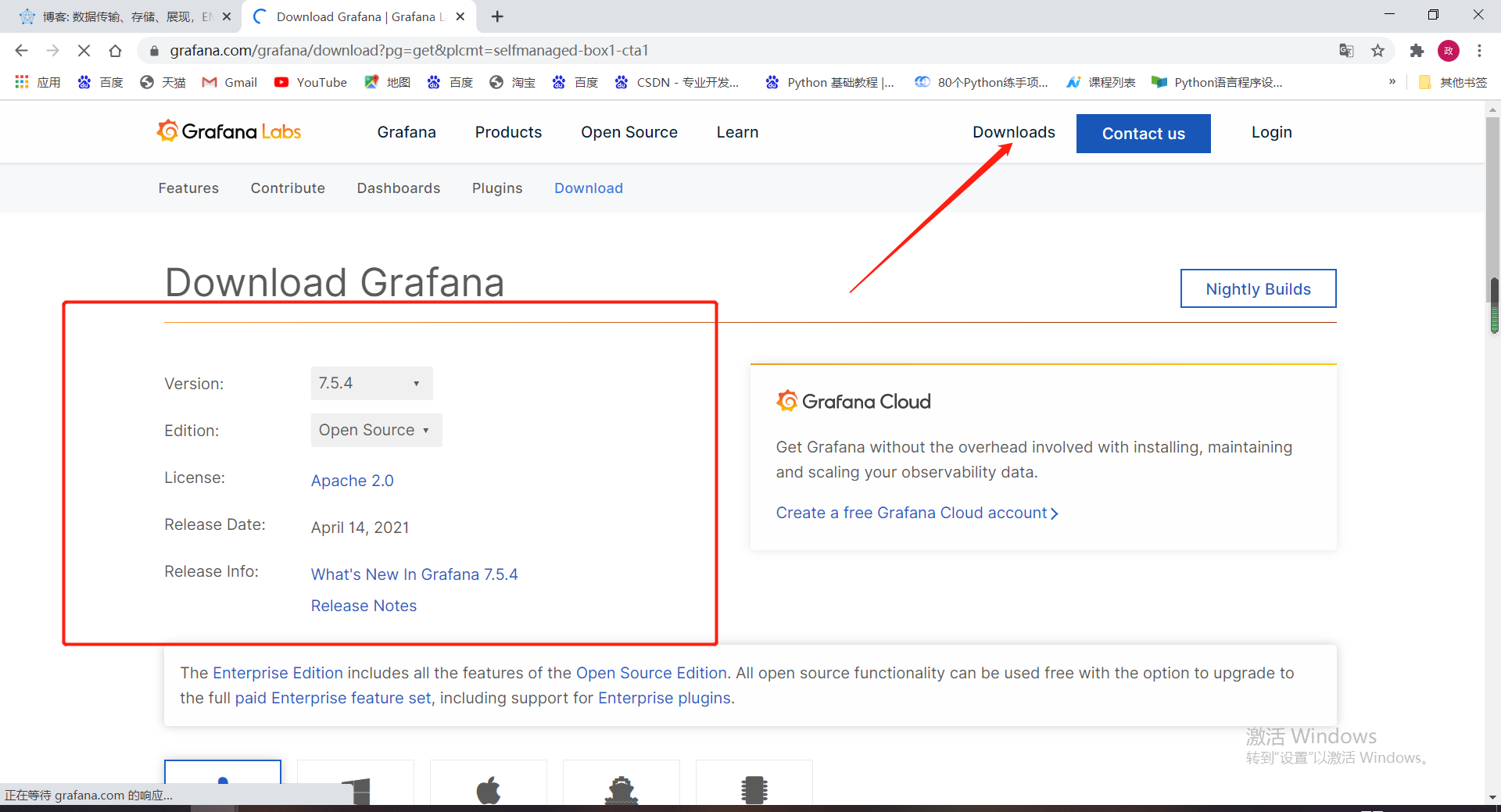Stop page loading with X icon
Image resolution: width=1501 pixels, height=812 pixels.
point(84,51)
